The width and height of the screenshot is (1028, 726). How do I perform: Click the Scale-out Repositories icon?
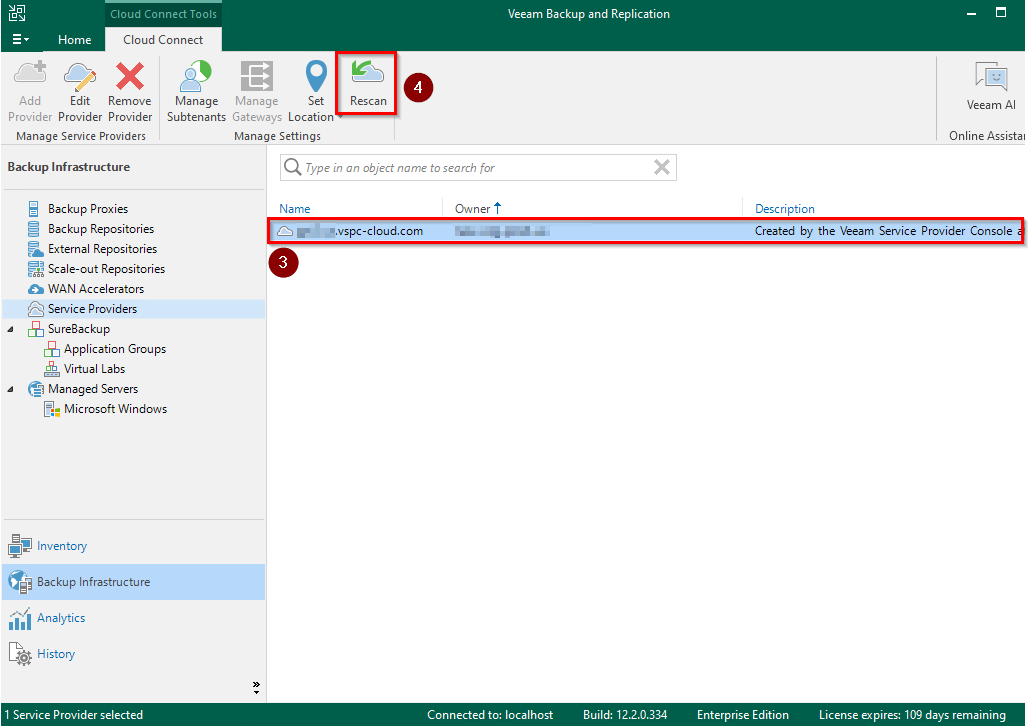pos(35,269)
